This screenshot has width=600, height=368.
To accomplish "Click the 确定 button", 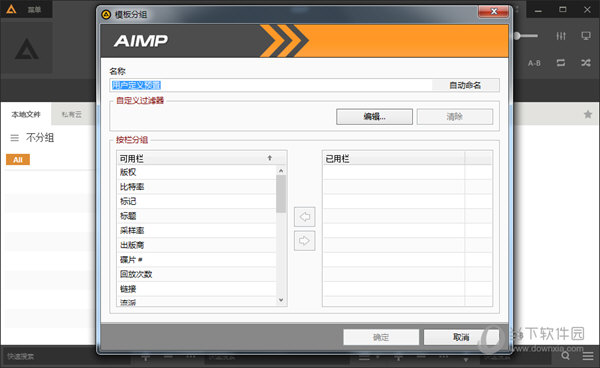I will coord(381,337).
